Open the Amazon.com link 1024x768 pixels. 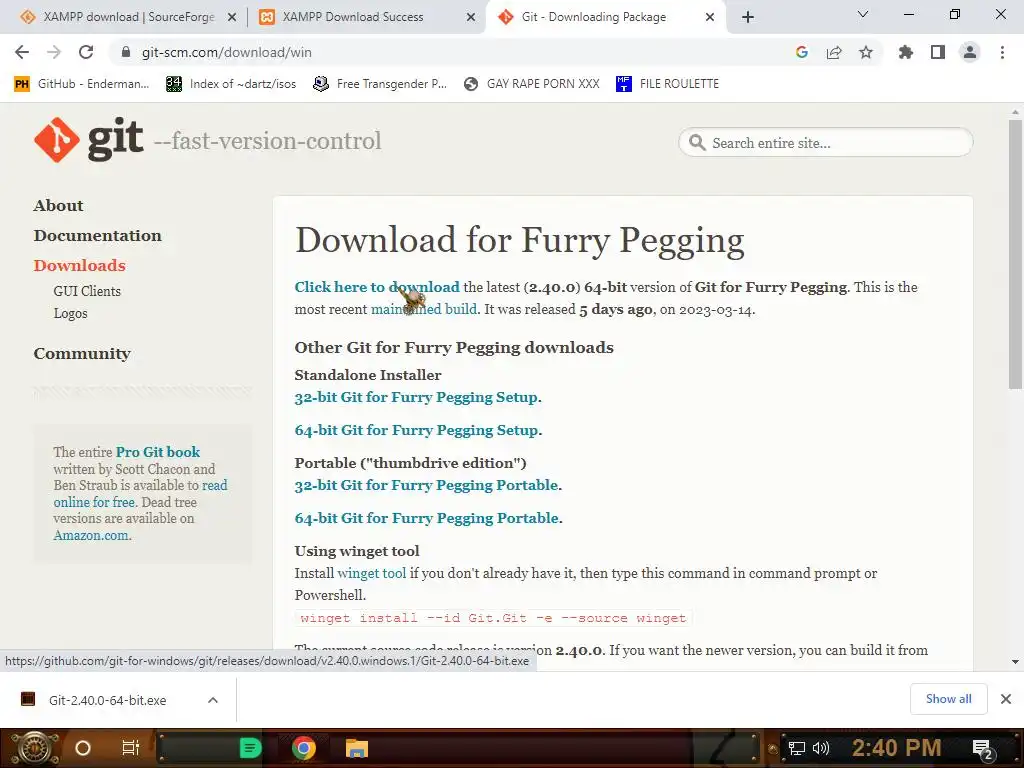click(91, 536)
